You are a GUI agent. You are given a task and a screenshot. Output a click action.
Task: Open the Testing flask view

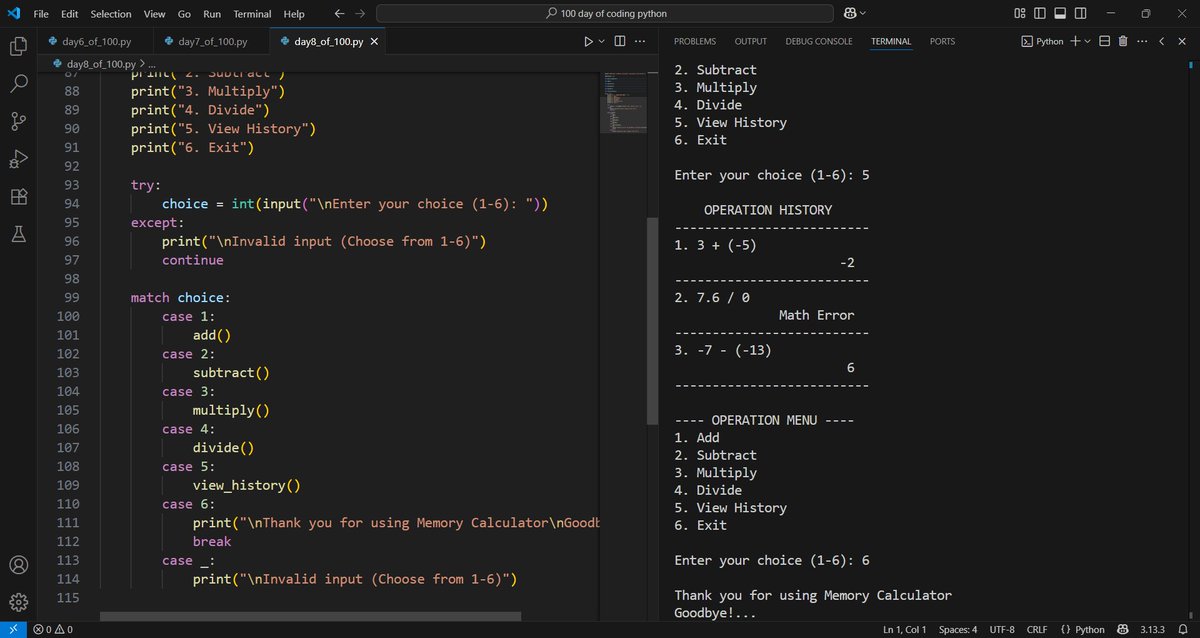[x=18, y=234]
